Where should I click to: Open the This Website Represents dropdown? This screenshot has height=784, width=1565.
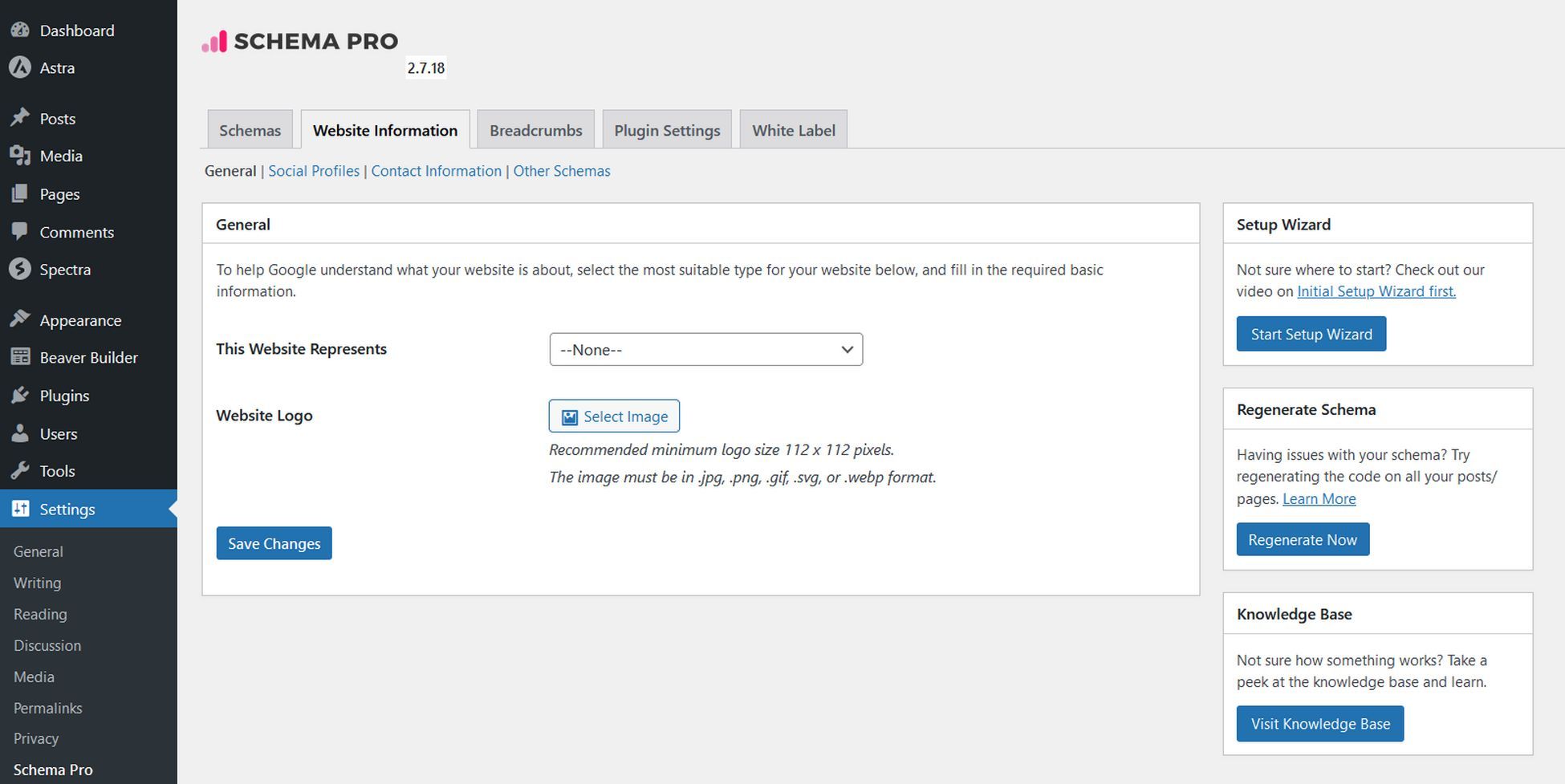705,349
